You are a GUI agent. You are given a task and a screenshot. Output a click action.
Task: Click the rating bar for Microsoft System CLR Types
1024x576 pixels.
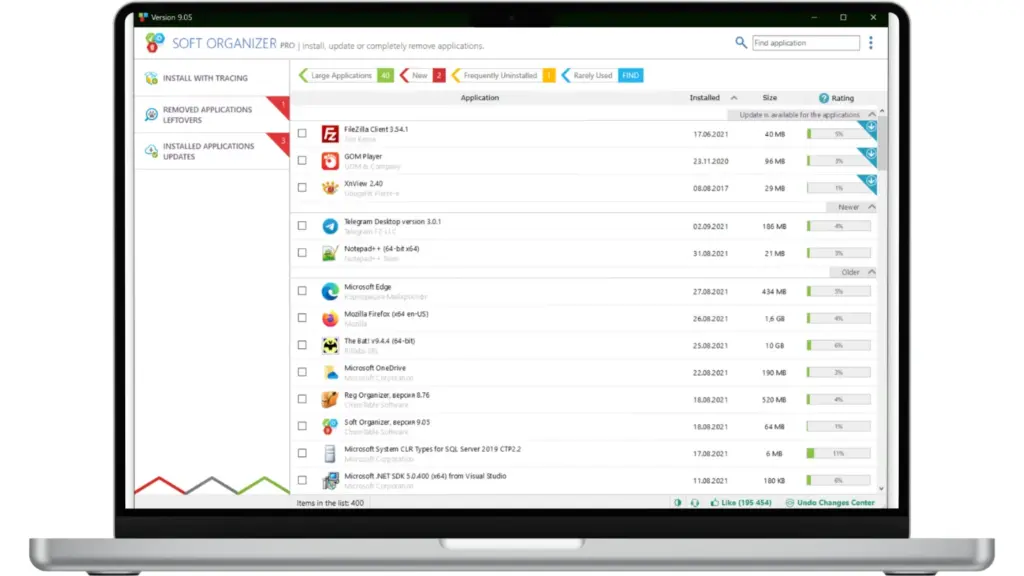click(838, 453)
